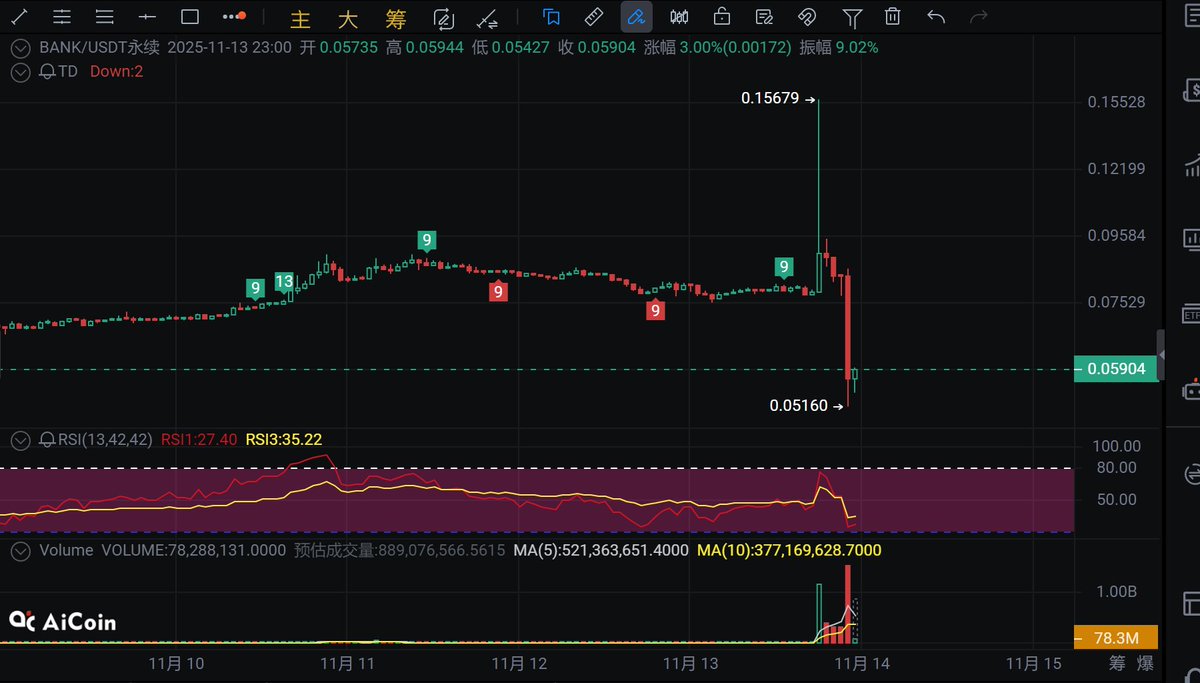Image resolution: width=1200 pixels, height=683 pixels.
Task: Click the candlestick chart style icon
Action: tap(679, 16)
